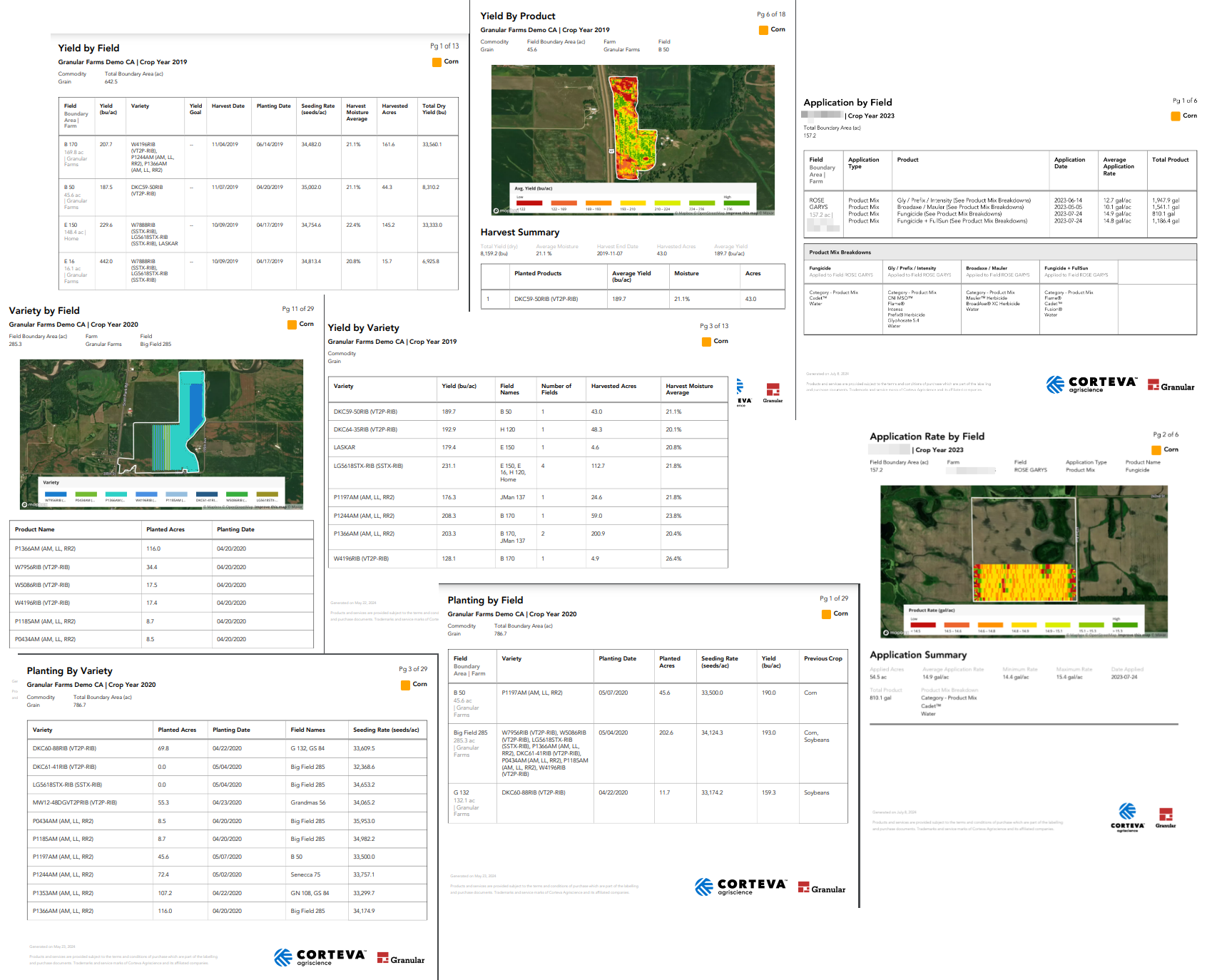1207x980 pixels.
Task: Click orange Corn legend square on Yield by Field
Action: (437, 62)
